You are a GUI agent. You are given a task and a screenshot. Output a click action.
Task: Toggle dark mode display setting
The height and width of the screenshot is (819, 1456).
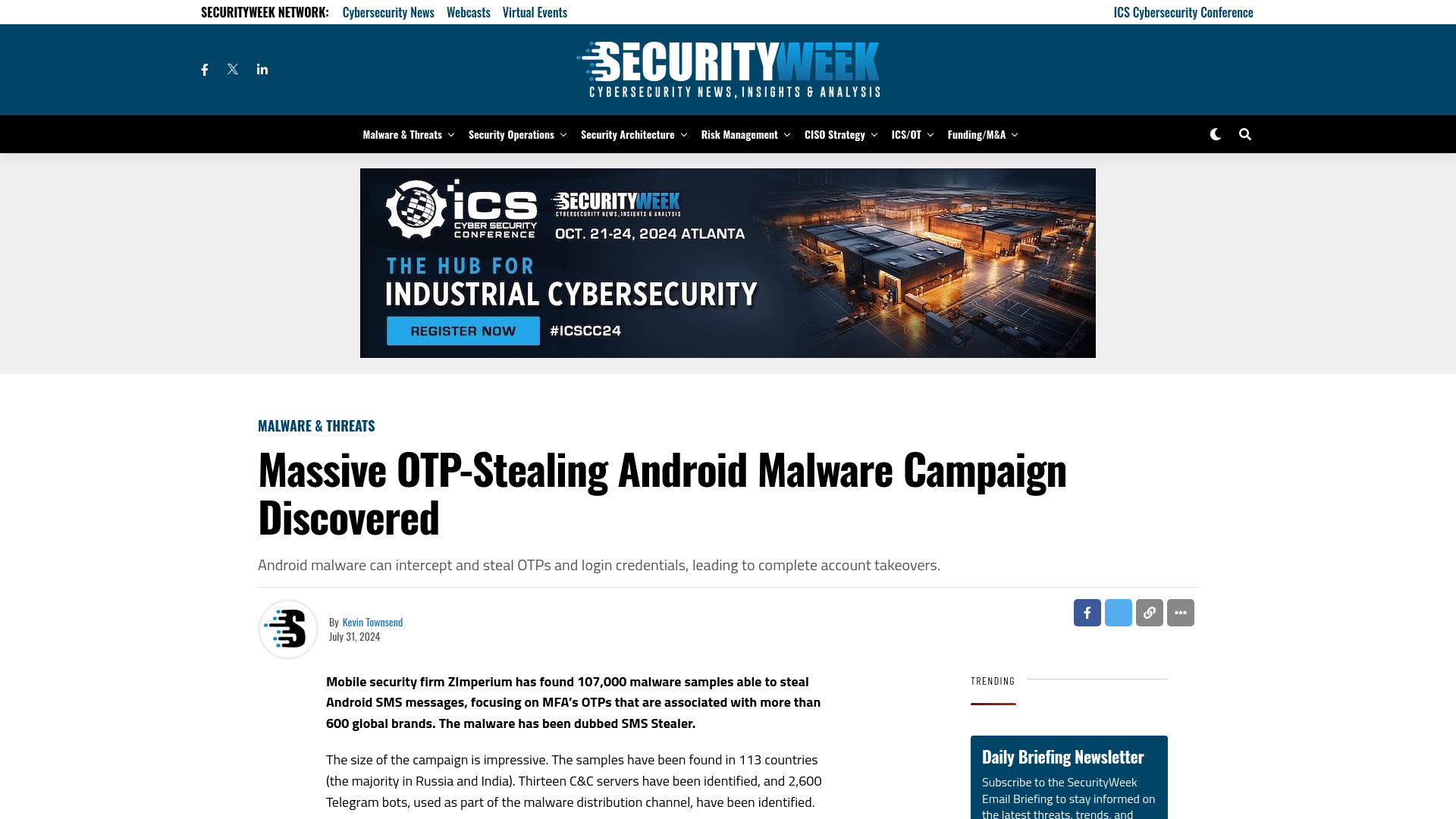pos(1215,133)
